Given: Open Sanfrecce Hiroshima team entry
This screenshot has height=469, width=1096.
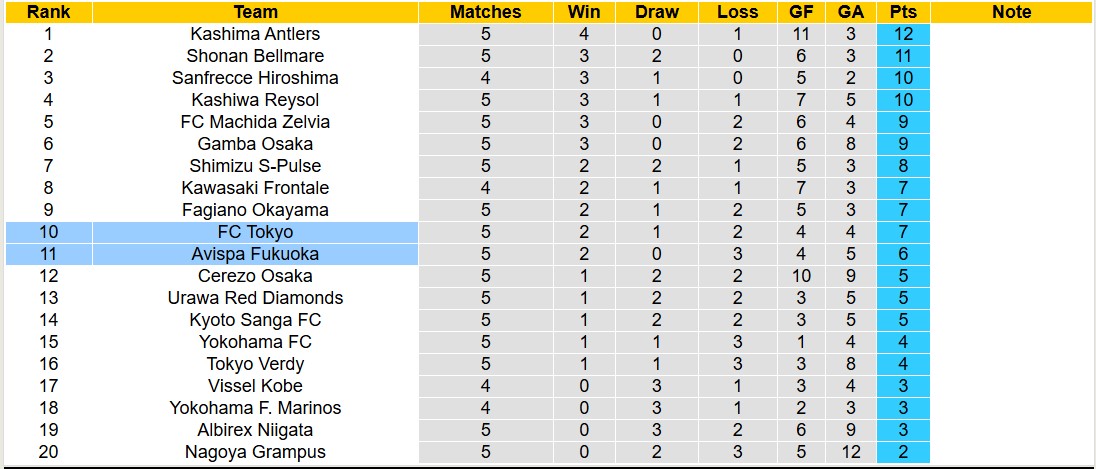Looking at the screenshot, I should [x=256, y=78].
